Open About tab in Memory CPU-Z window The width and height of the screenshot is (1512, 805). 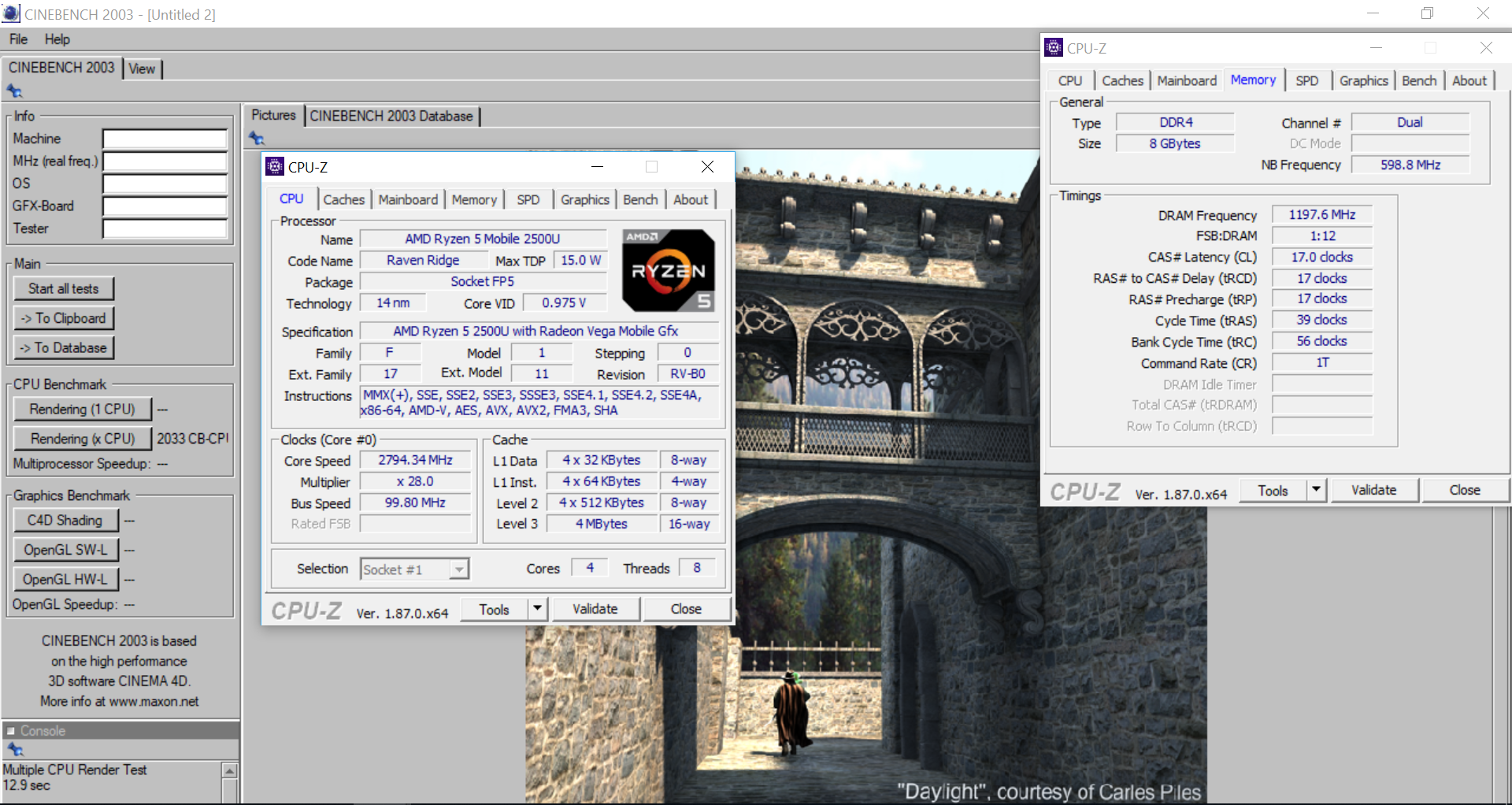pyautogui.click(x=1469, y=80)
